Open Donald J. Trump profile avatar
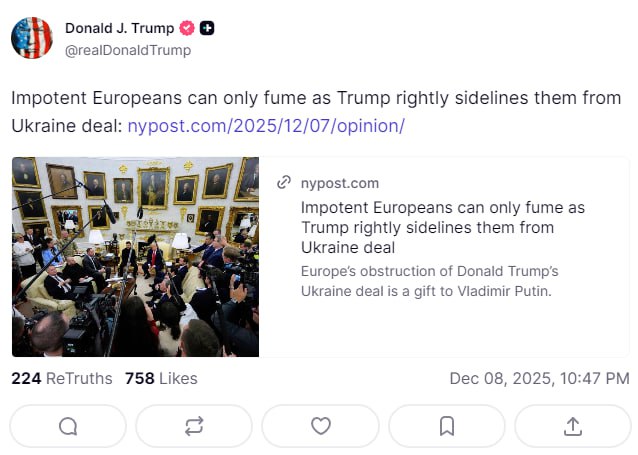Screen dimensions: 638x455 tap(31, 38)
